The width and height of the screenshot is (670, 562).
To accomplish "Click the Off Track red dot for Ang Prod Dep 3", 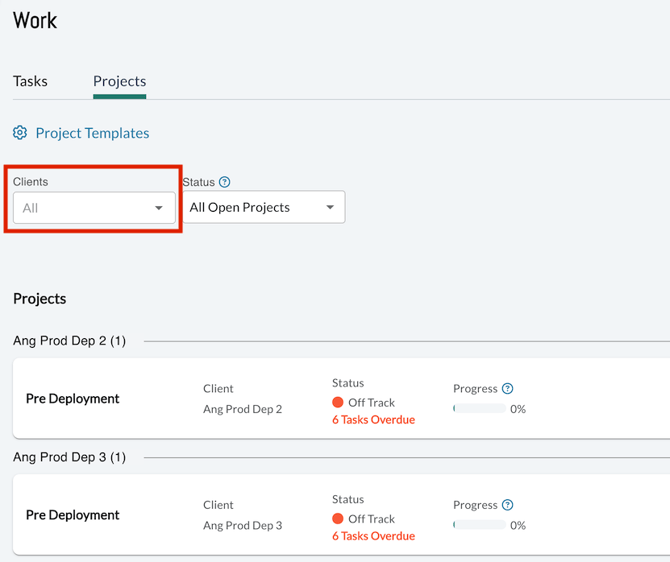I will tap(338, 518).
